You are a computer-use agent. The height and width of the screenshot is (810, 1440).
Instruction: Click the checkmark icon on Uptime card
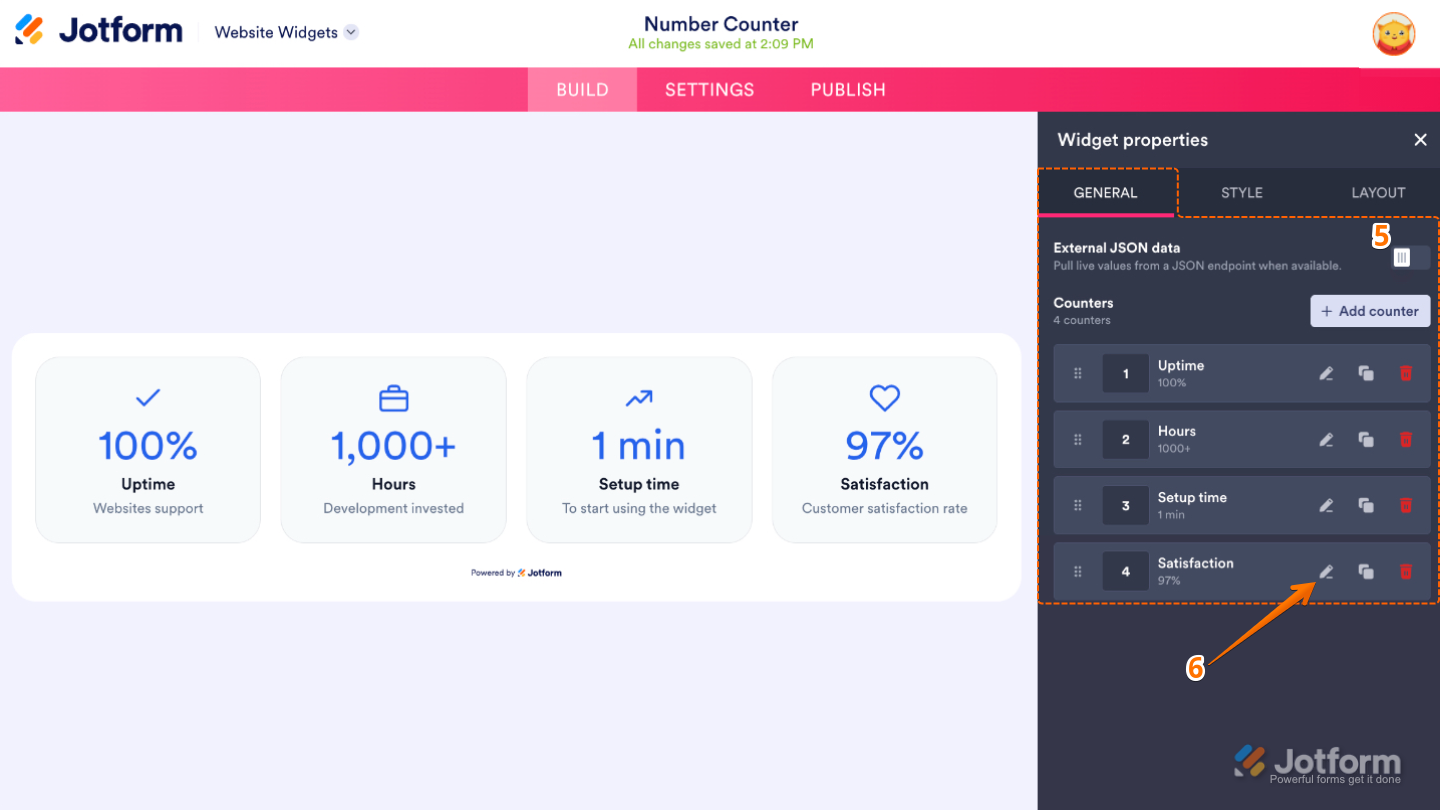[x=148, y=398]
